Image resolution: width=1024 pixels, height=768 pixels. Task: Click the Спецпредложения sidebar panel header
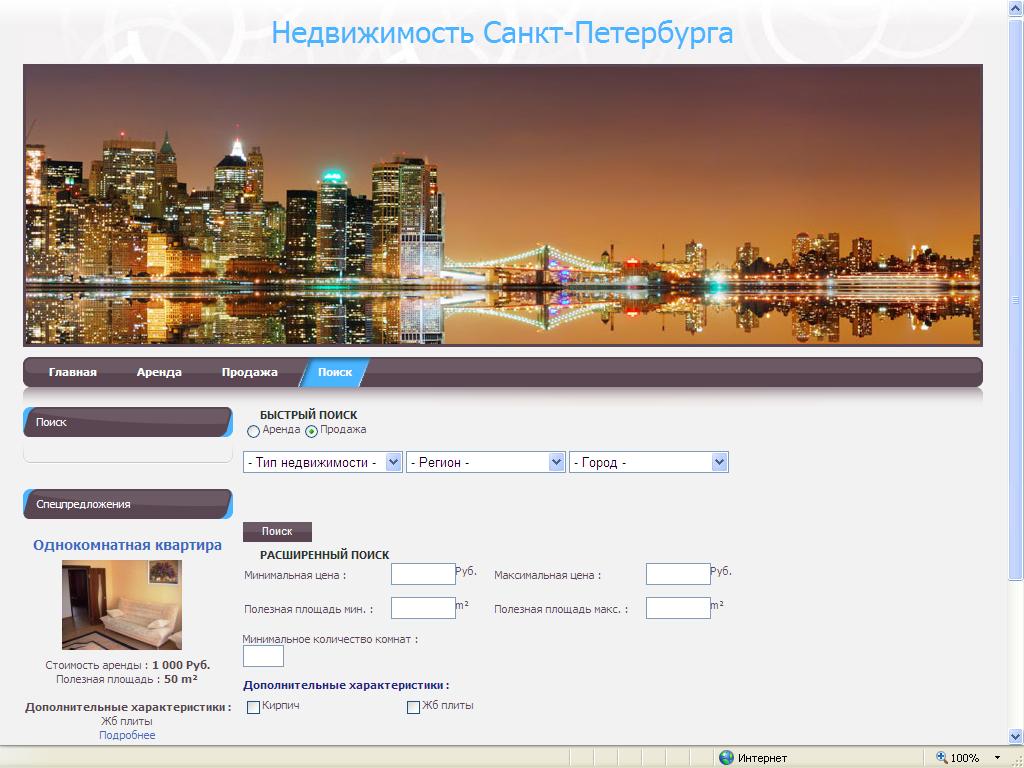click(x=128, y=504)
